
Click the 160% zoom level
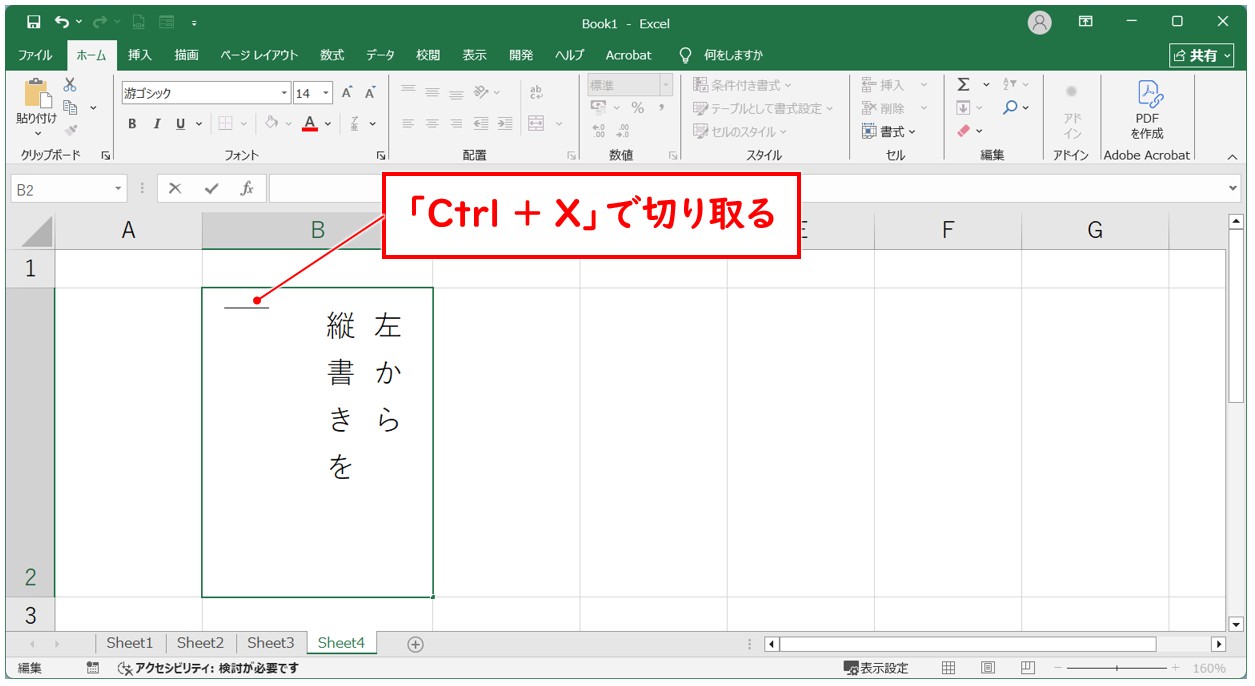[1209, 668]
